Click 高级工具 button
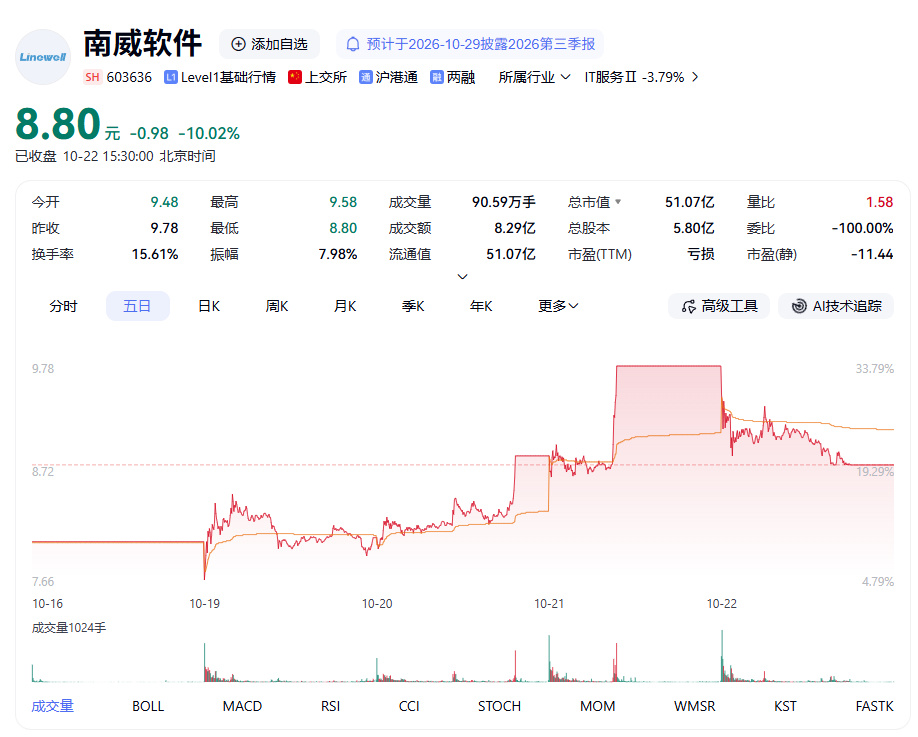 (x=720, y=306)
